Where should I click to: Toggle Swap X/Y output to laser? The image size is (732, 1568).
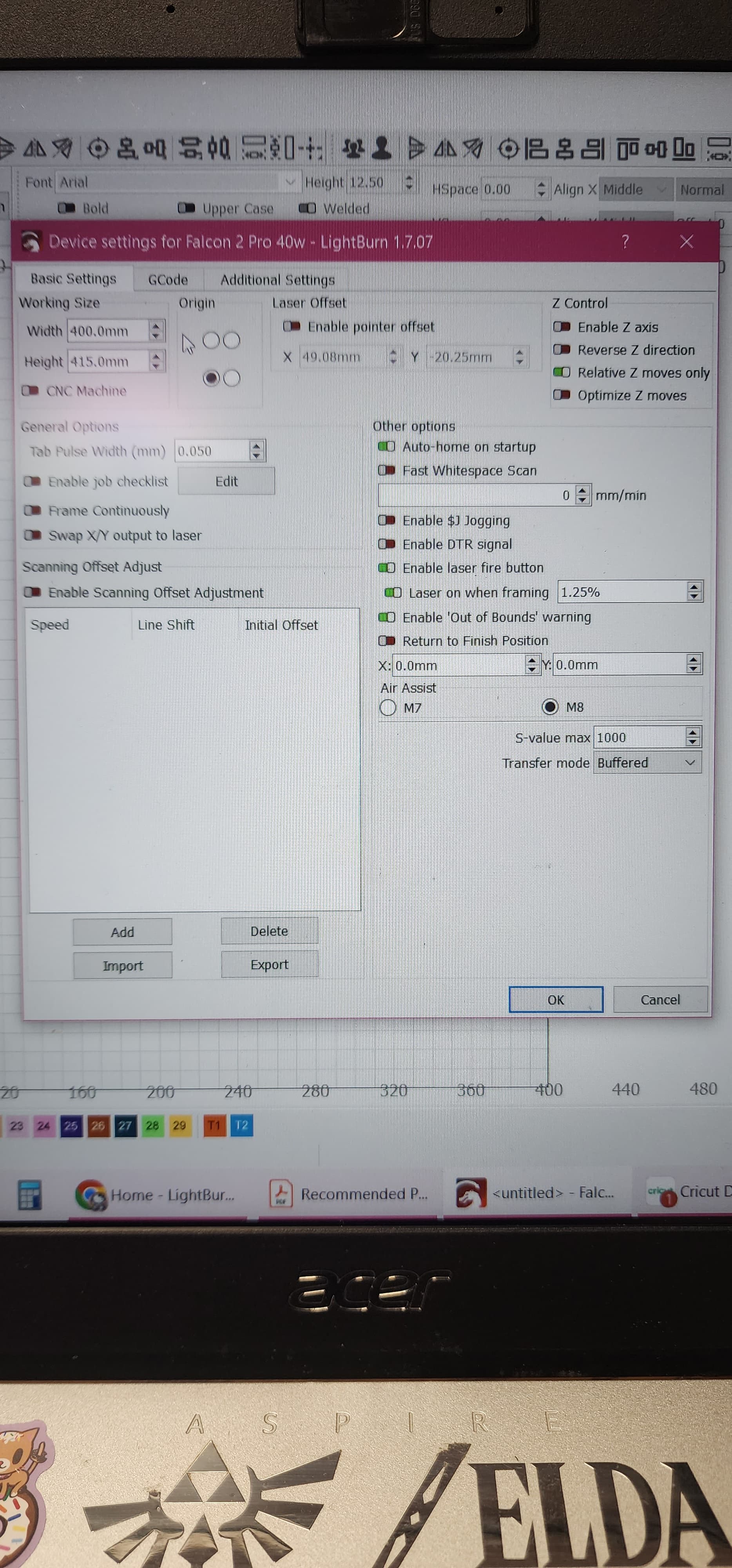[x=32, y=535]
